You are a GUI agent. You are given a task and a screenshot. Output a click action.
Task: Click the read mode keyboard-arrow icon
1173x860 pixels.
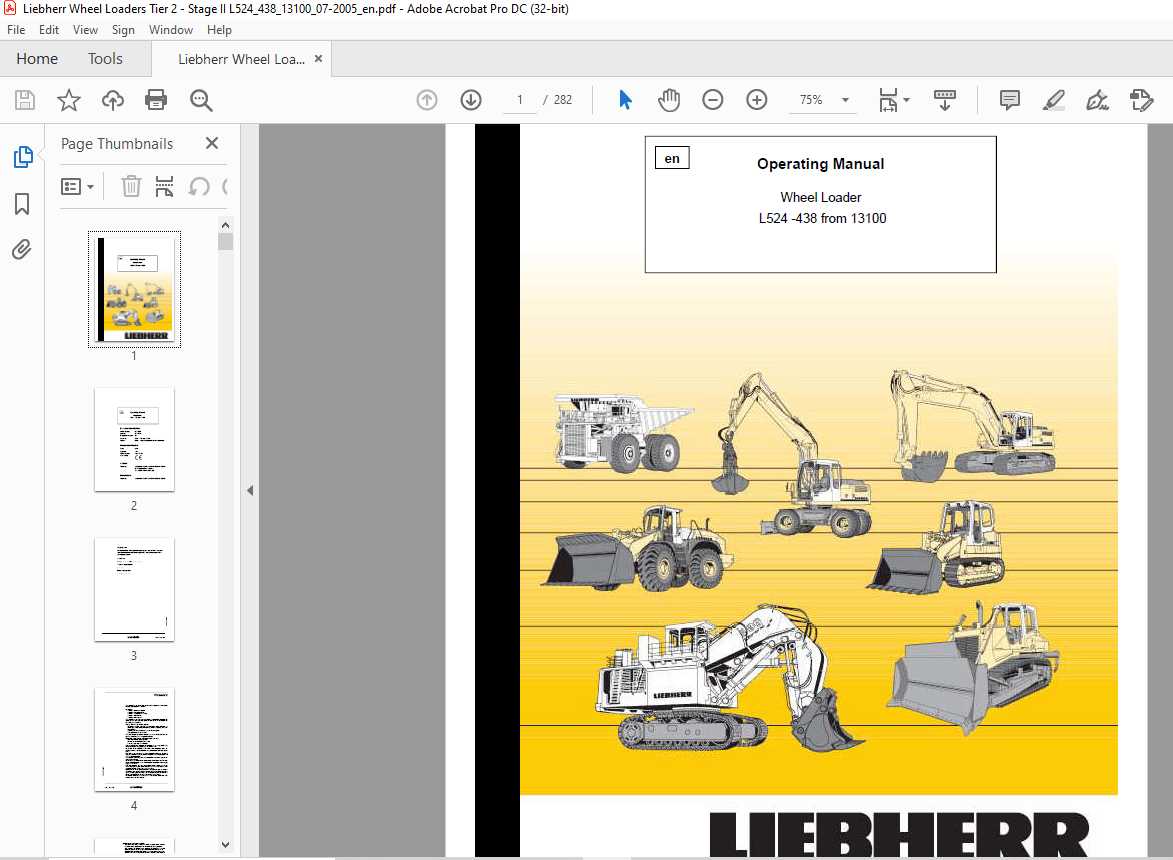(945, 99)
